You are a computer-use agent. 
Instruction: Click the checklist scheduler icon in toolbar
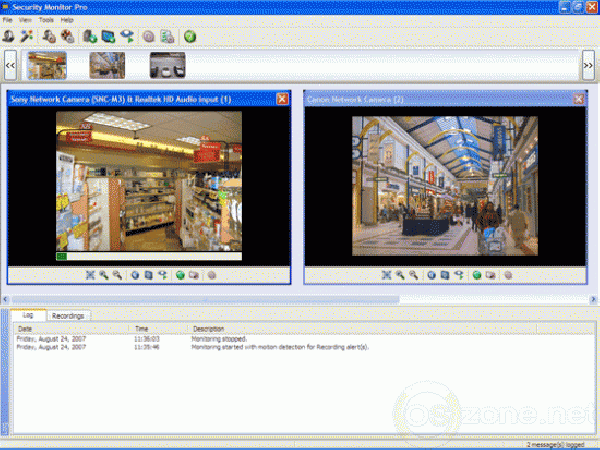tap(167, 37)
